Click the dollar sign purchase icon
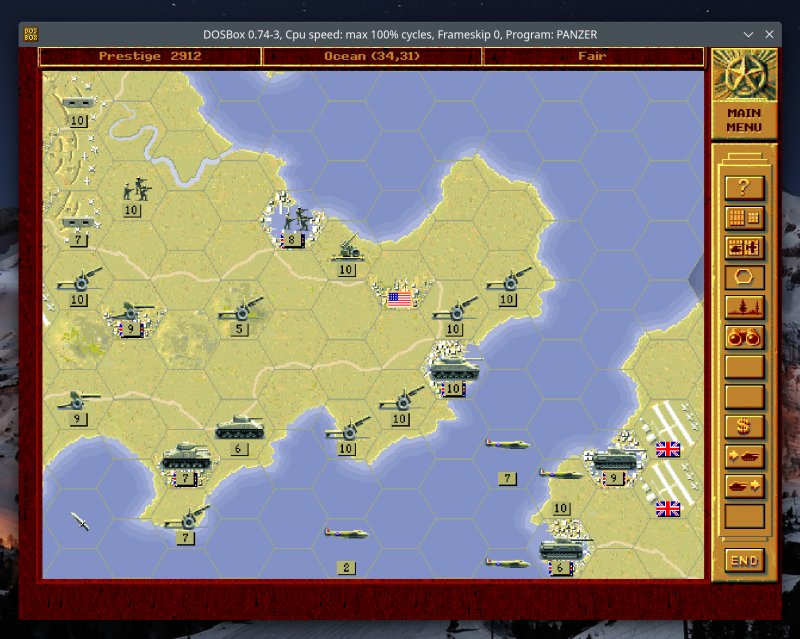 744,427
